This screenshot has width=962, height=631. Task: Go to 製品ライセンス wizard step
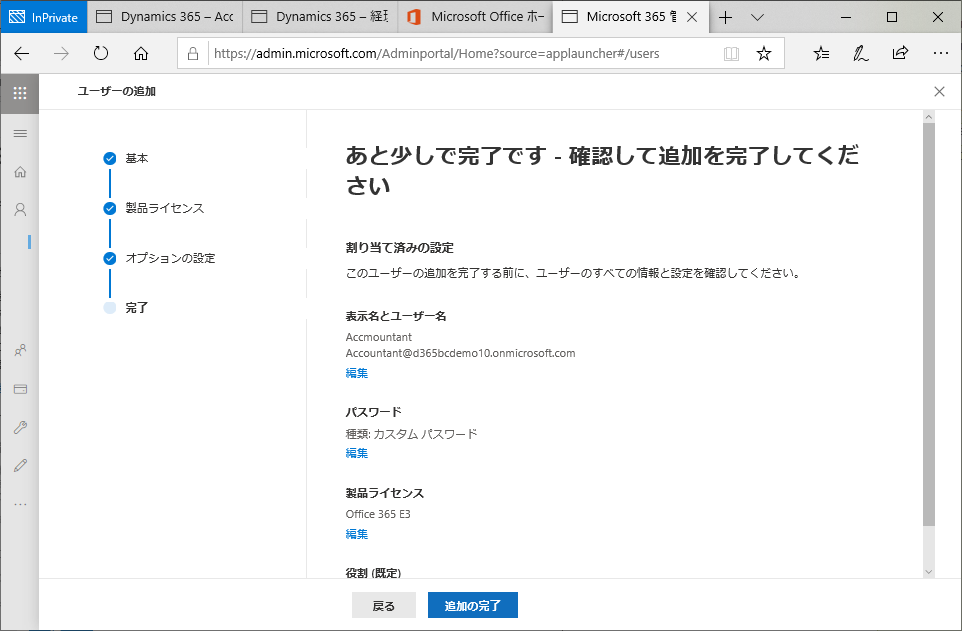(x=164, y=208)
